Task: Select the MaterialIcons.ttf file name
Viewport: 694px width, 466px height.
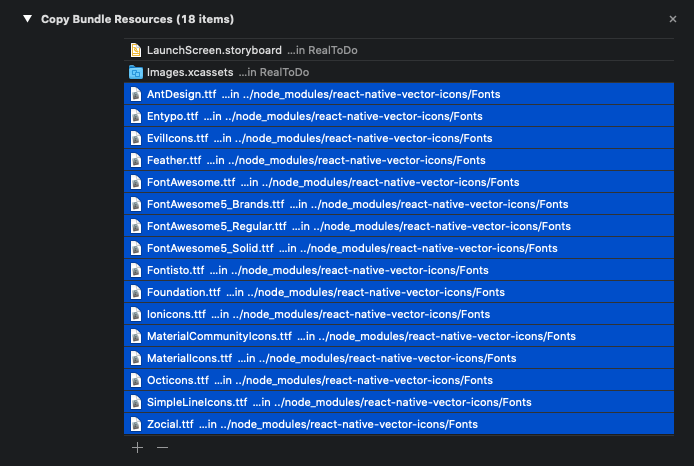Action: pos(189,358)
